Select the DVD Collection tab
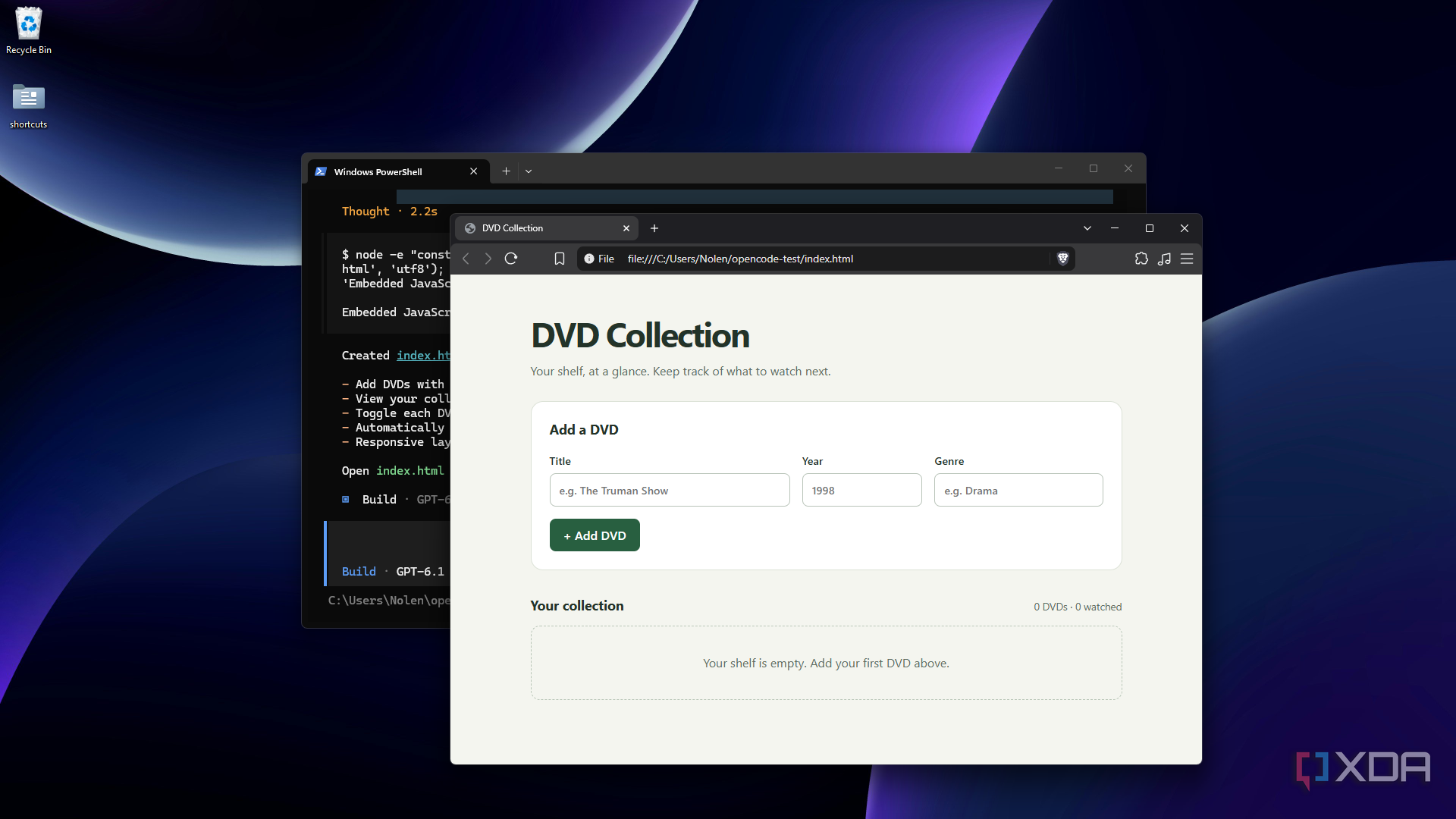1456x819 pixels. point(547,228)
